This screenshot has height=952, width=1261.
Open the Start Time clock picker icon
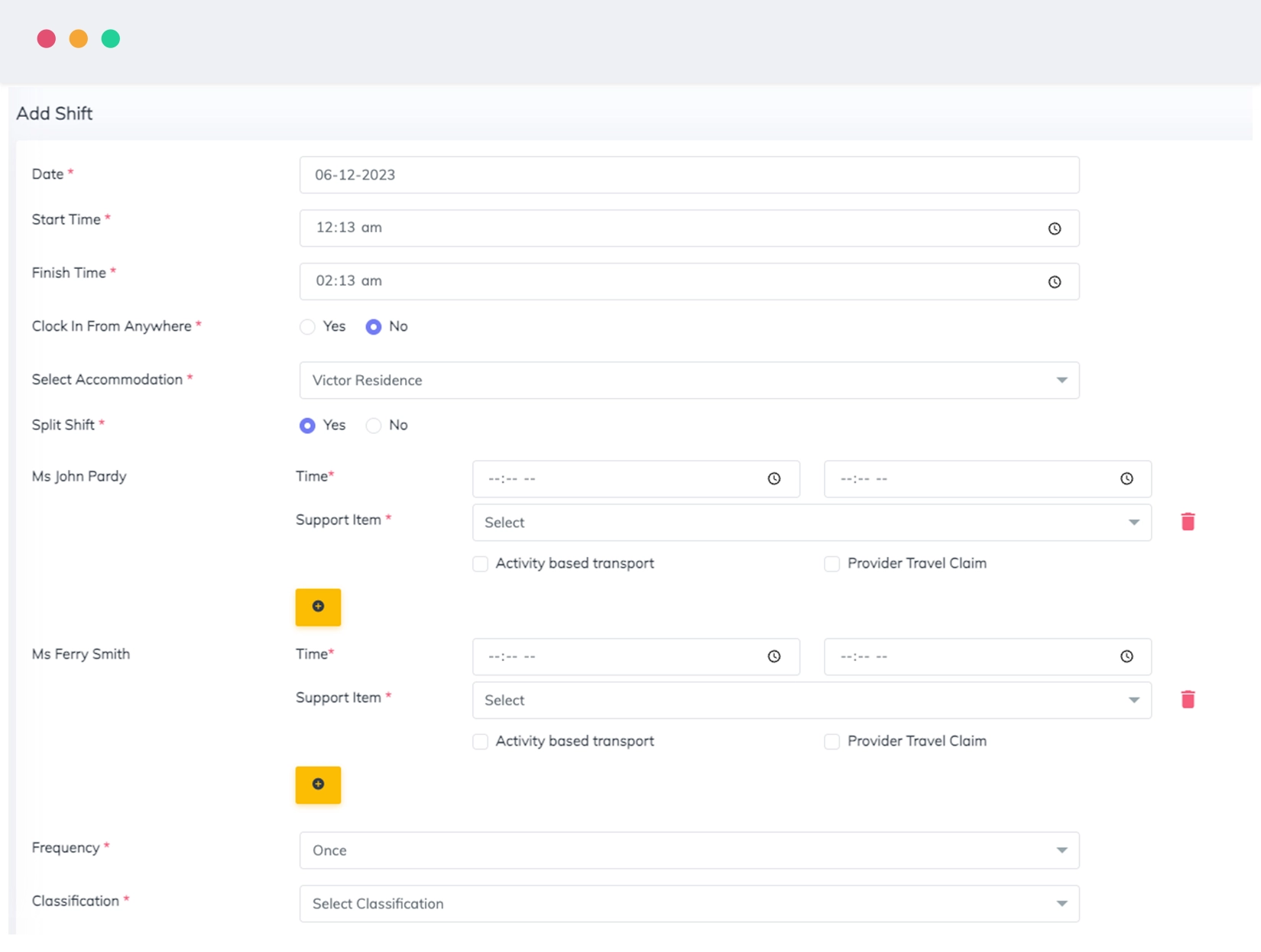[1054, 228]
